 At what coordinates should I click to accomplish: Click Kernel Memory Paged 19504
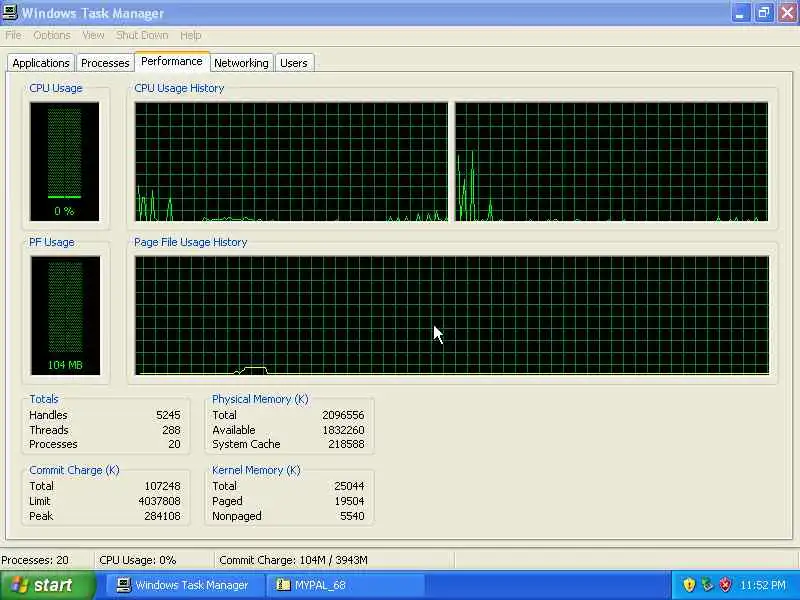pyautogui.click(x=349, y=501)
